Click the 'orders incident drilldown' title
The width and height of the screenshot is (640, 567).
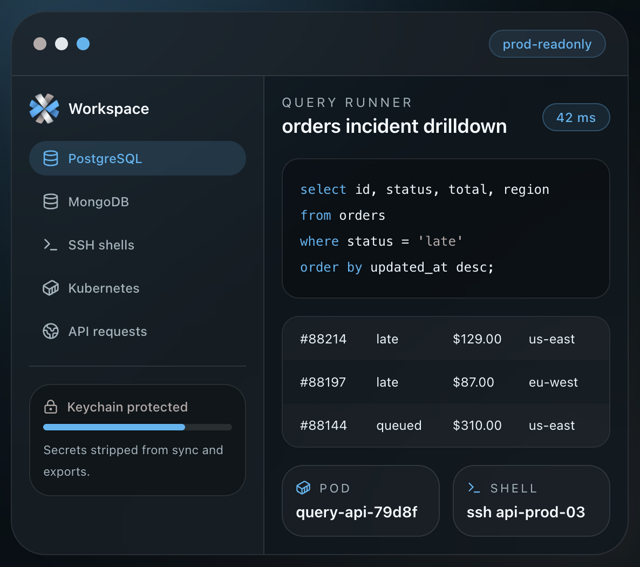coord(394,126)
